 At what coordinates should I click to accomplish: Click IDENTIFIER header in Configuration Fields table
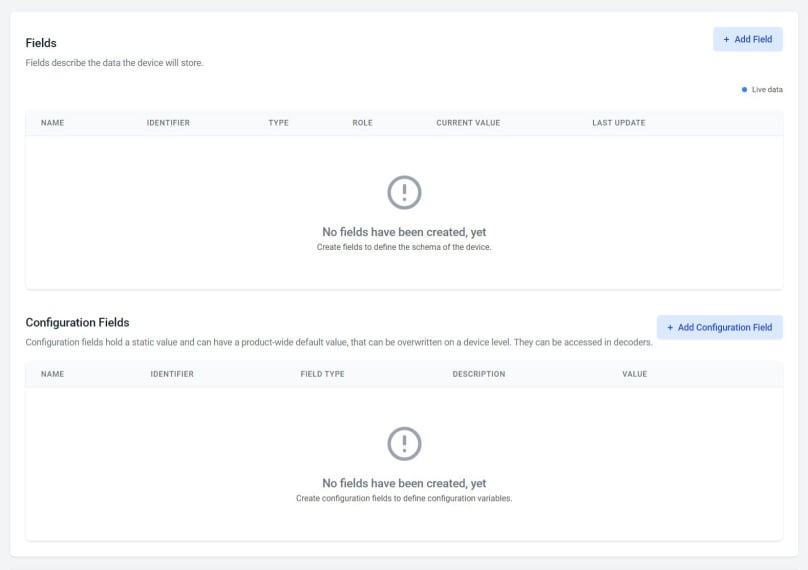[172, 374]
